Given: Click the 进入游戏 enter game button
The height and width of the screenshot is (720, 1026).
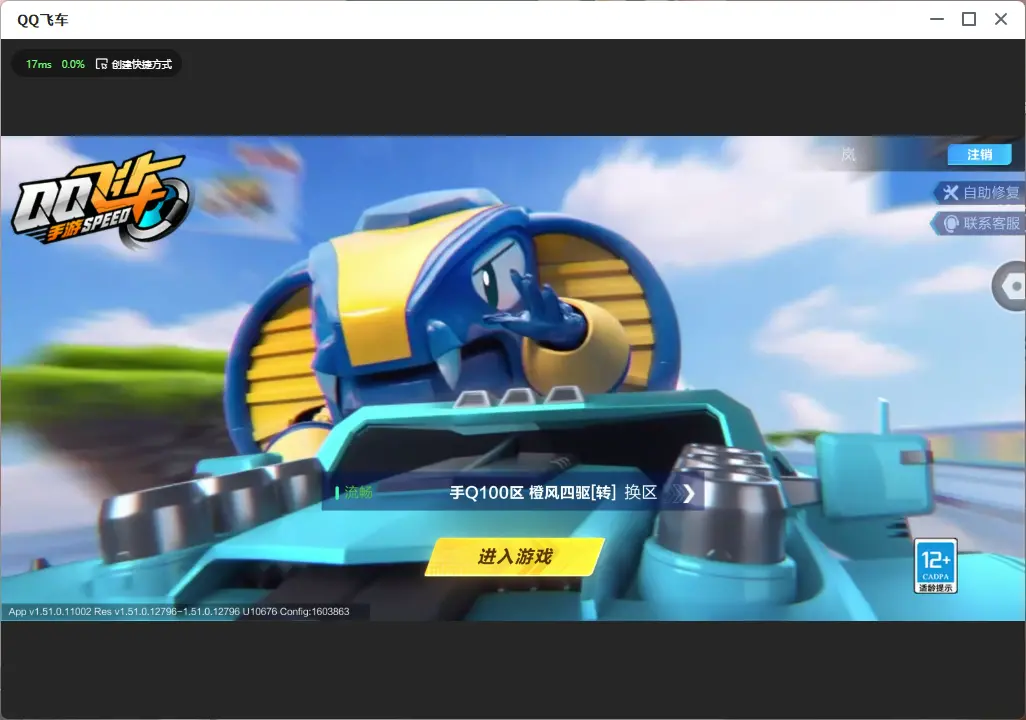Looking at the screenshot, I should tap(515, 556).
